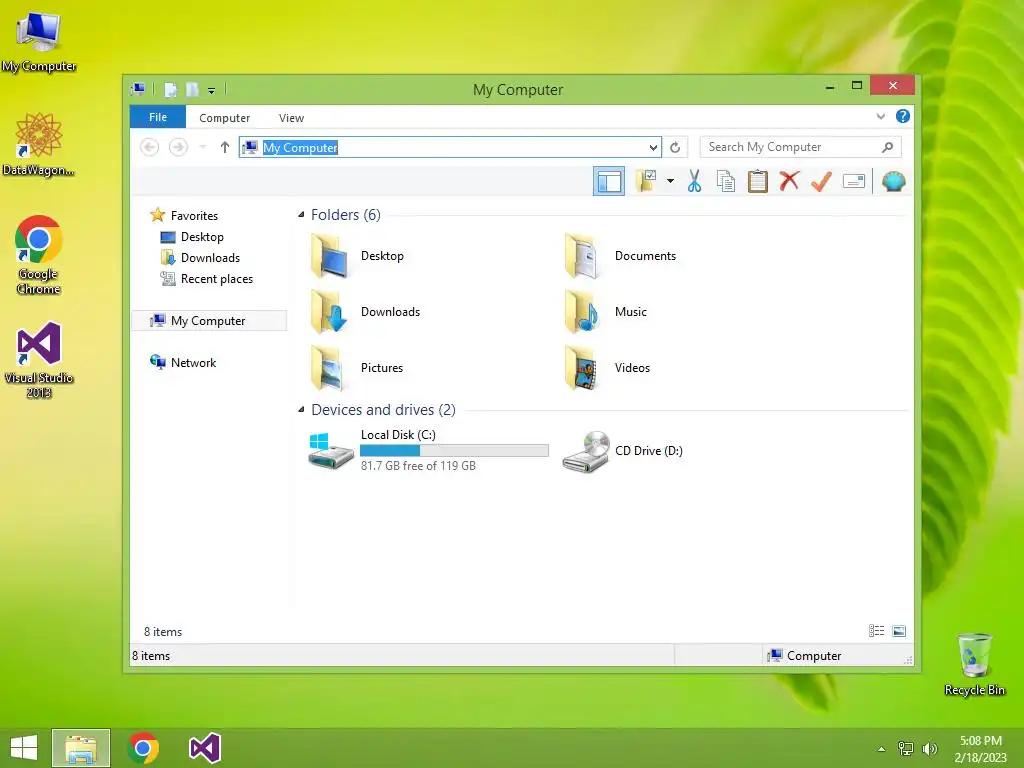Select My Computer in navigation pane
This screenshot has height=768, width=1024.
coord(209,321)
